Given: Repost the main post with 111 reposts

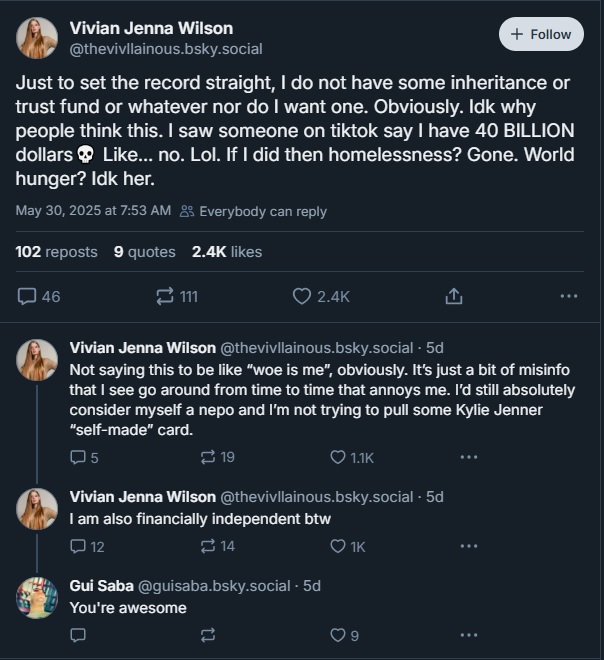Looking at the screenshot, I should (x=165, y=296).
